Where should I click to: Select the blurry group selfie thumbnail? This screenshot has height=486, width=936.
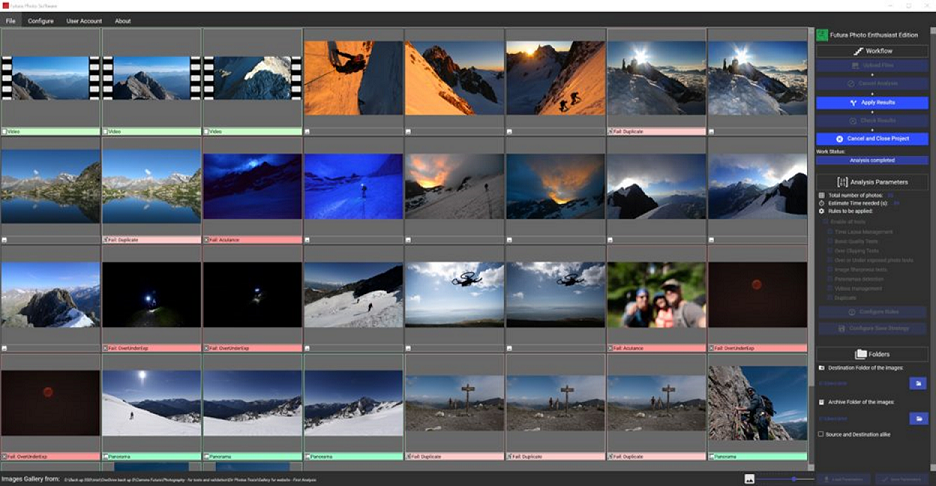(656, 295)
